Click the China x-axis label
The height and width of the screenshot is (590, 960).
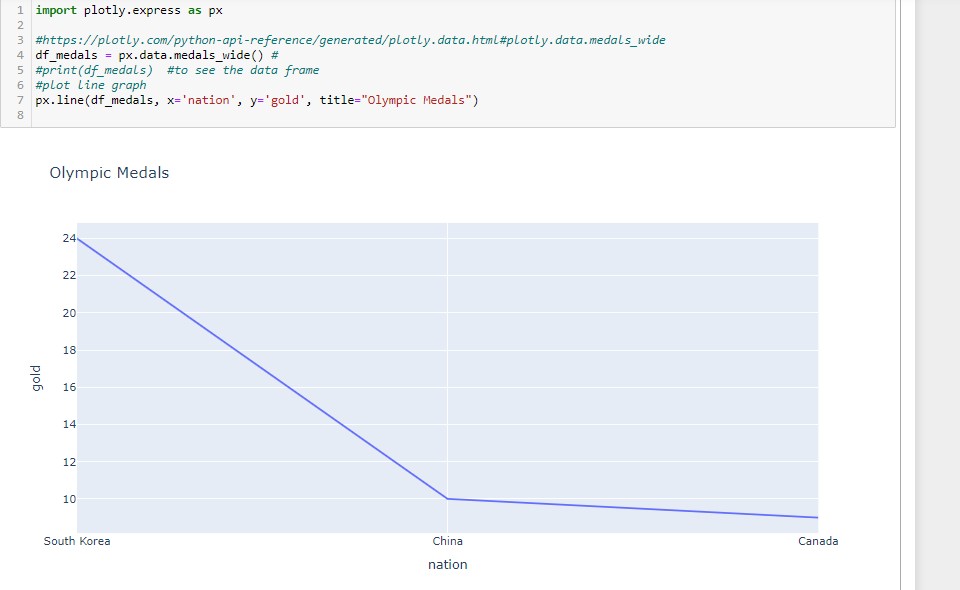tap(447, 541)
